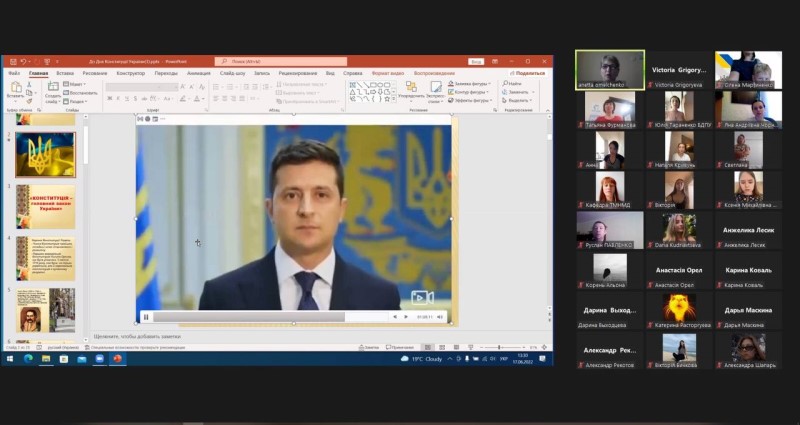Open the Zoom app on the taskbar
This screenshot has height=425, width=800.
point(99,359)
